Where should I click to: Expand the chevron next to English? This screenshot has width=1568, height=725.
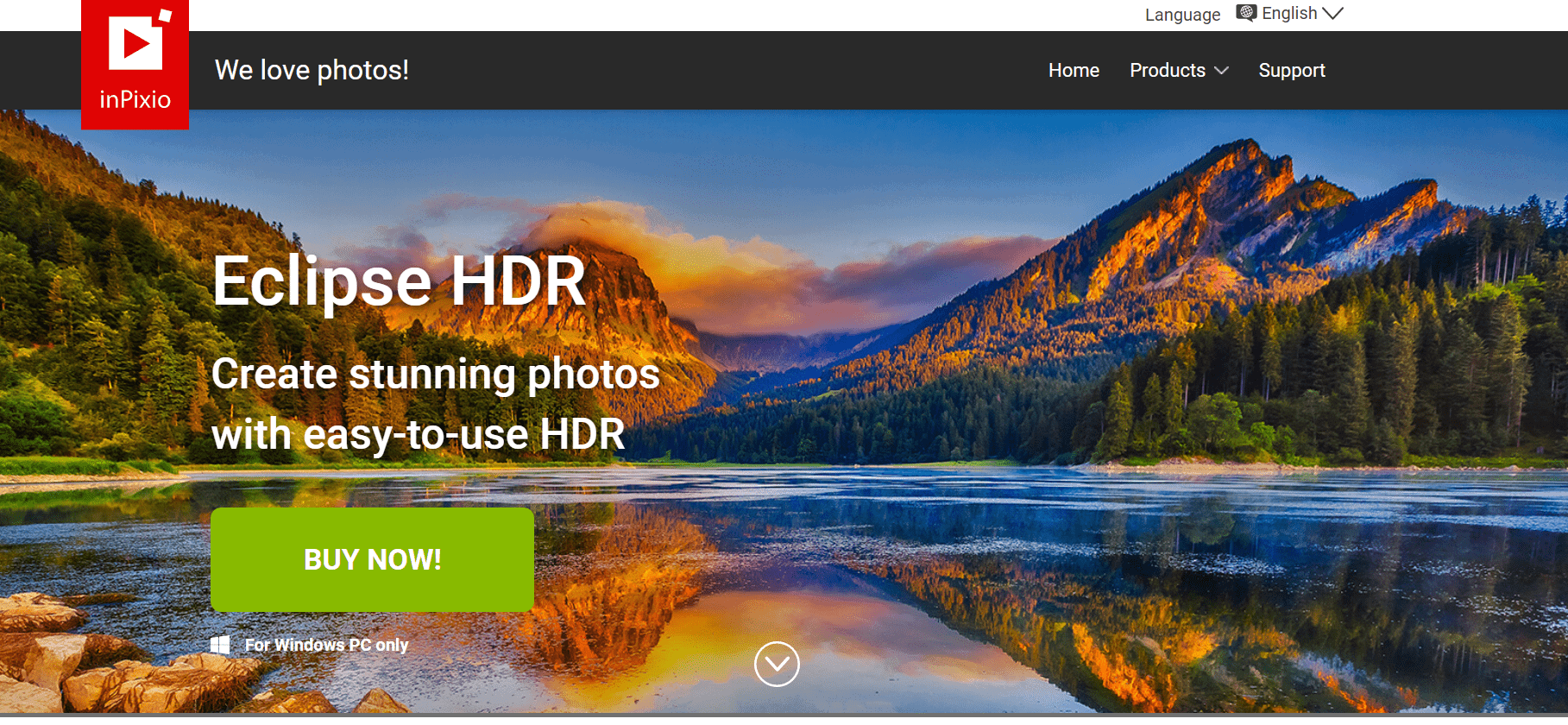click(1333, 13)
